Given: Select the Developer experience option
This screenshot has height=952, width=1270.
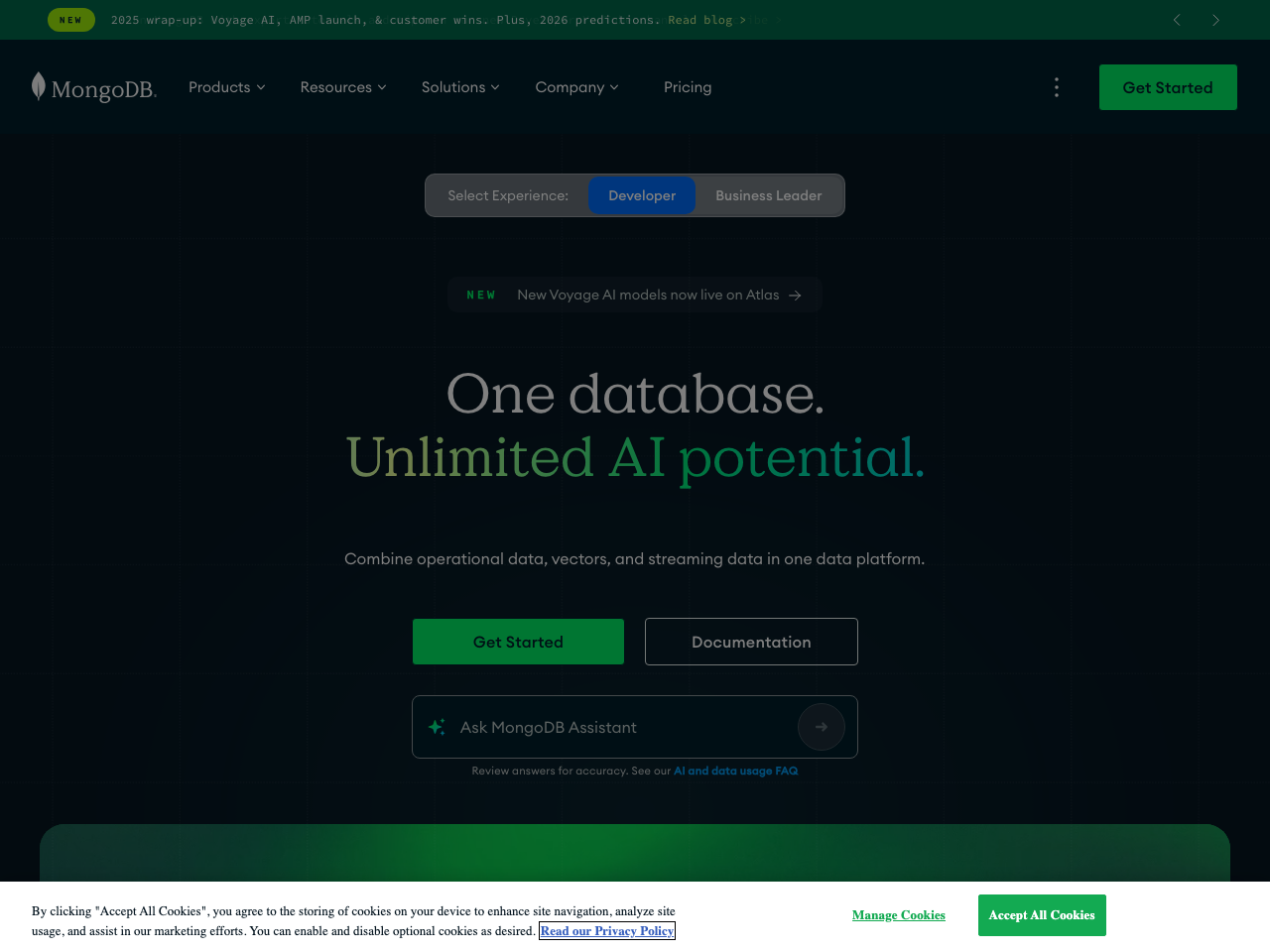Looking at the screenshot, I should pos(642,195).
